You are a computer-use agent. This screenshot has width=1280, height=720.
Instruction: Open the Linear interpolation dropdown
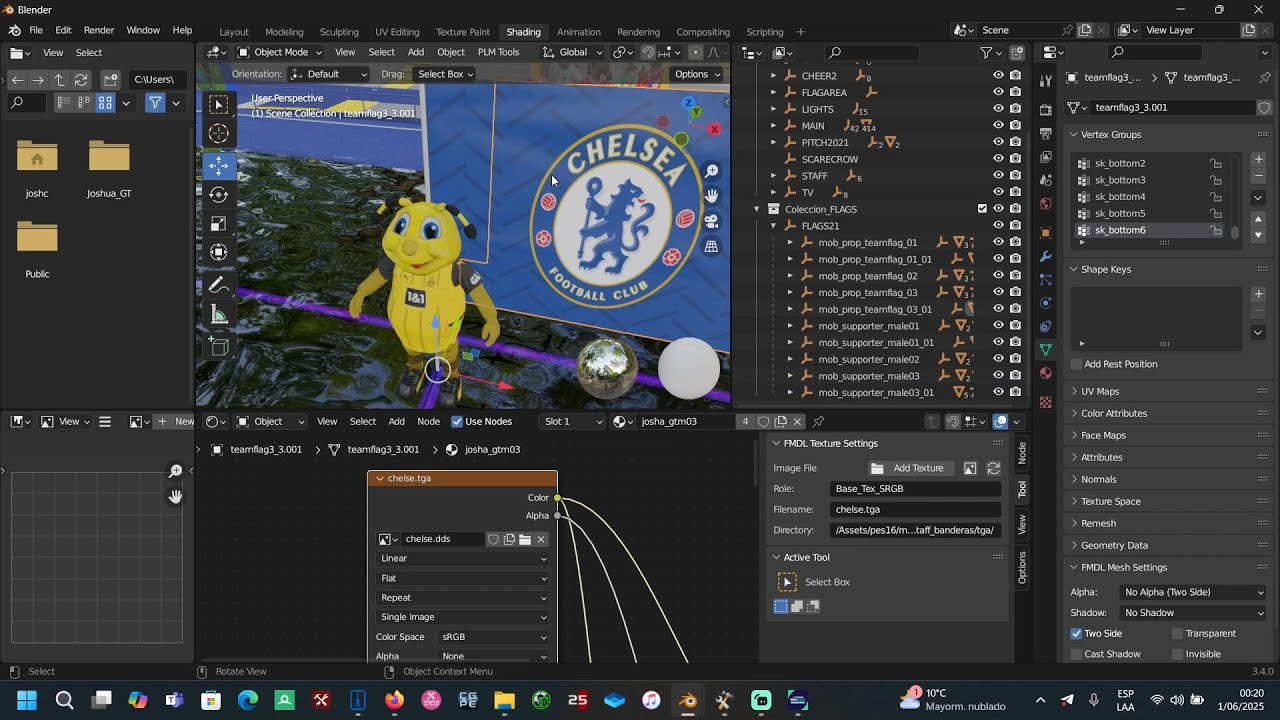tap(464, 558)
